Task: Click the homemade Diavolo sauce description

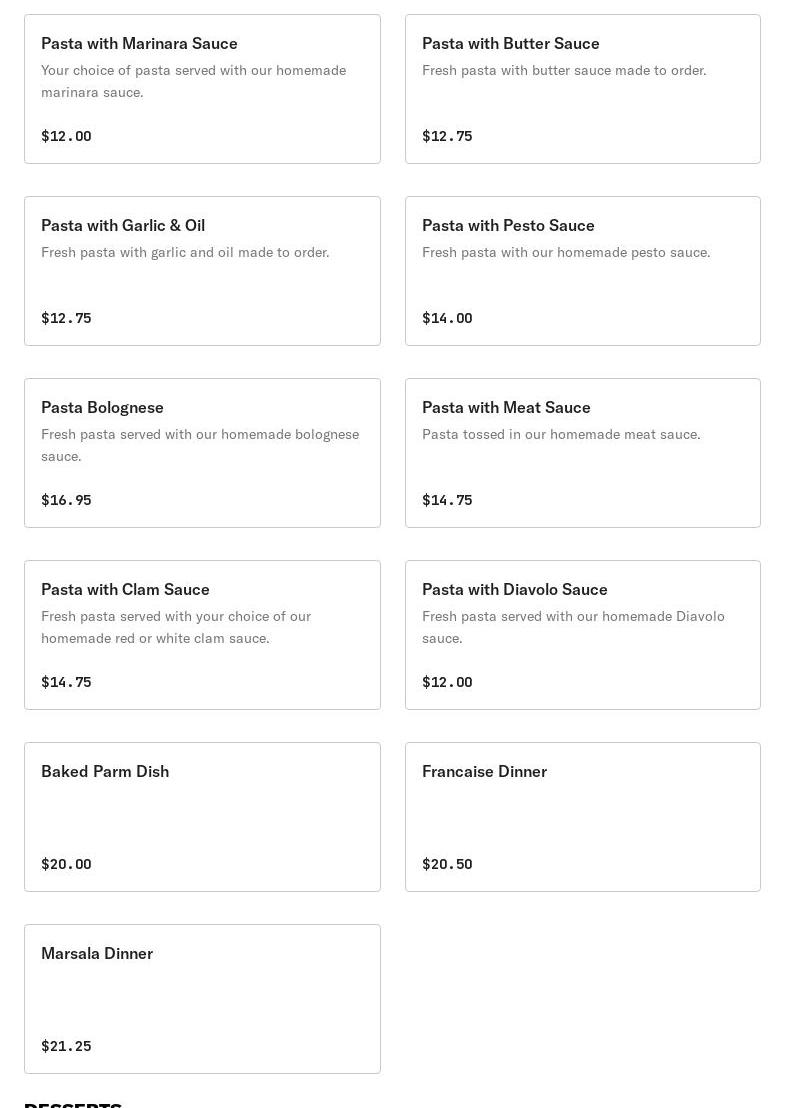Action: click(x=573, y=627)
